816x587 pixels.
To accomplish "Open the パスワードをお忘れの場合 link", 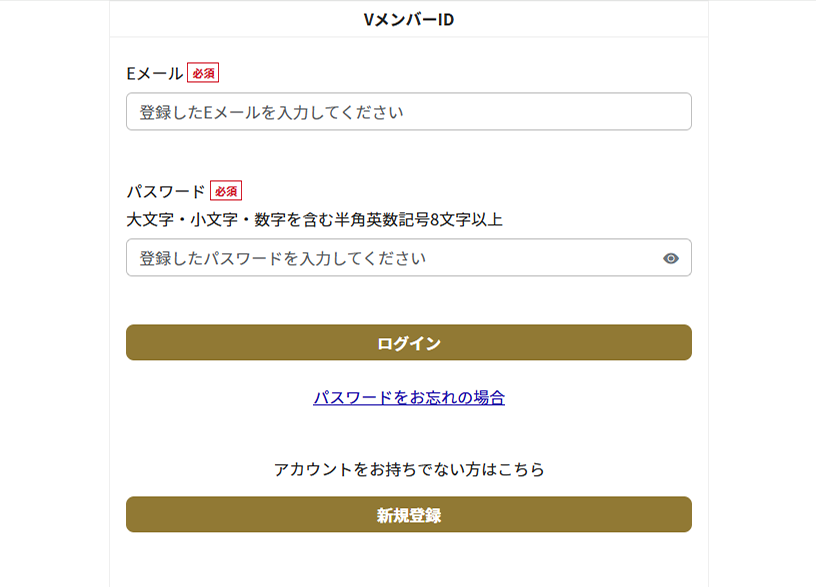I will click(408, 398).
